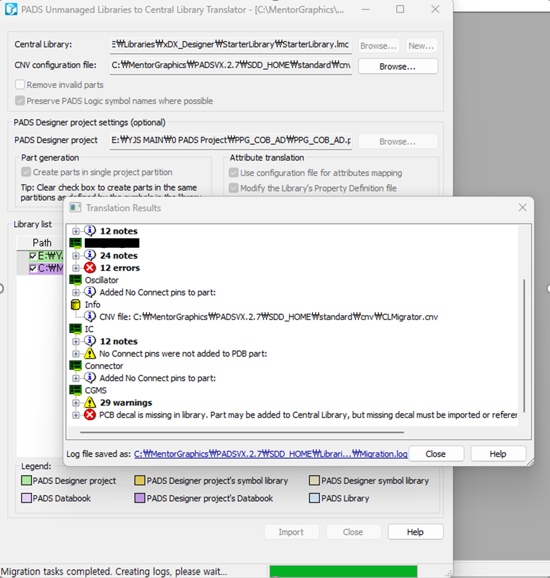Click the info icon next to 24 notes
Image resolution: width=550 pixels, height=578 pixels.
tap(90, 255)
